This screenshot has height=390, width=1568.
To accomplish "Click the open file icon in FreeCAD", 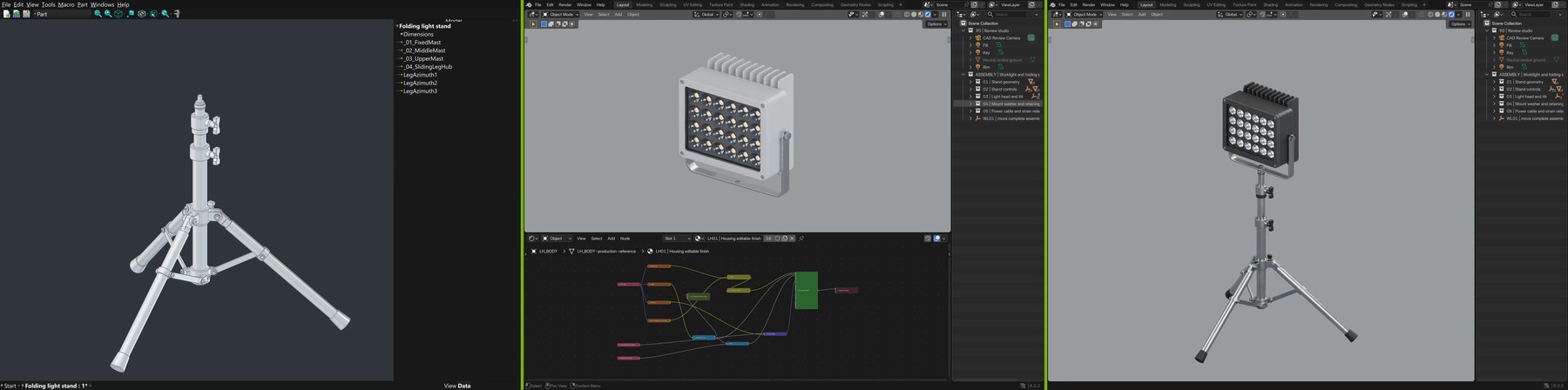I will coord(17,14).
